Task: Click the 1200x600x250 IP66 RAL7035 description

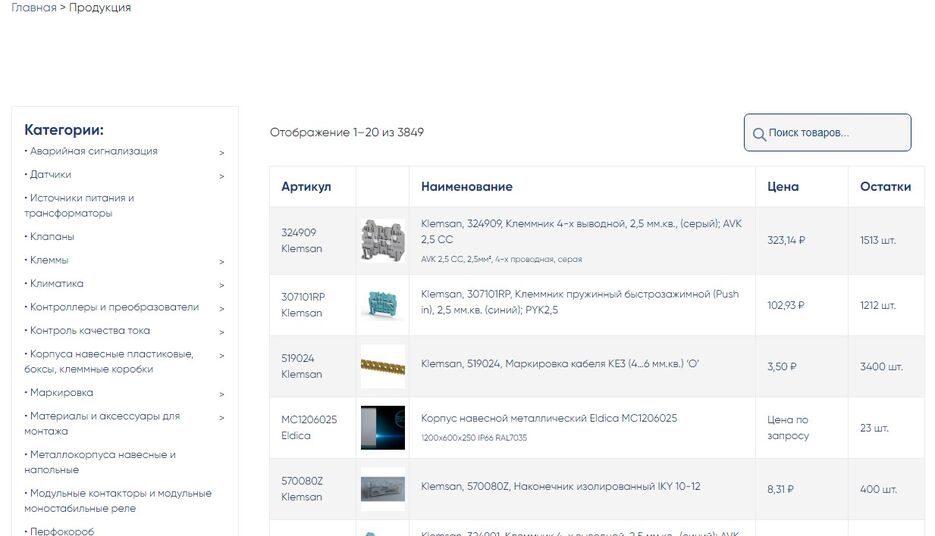Action: pyautogui.click(x=474, y=438)
